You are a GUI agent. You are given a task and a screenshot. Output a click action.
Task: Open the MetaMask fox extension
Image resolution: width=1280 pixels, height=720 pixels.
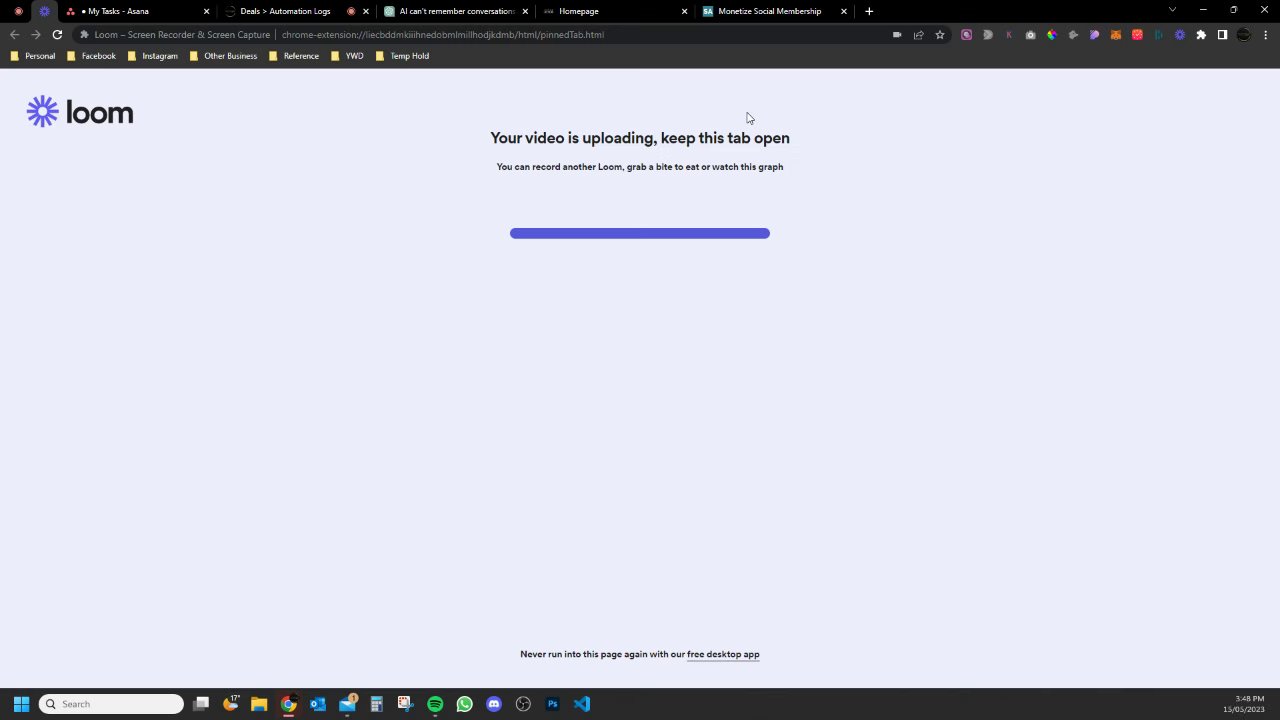coord(1116,35)
